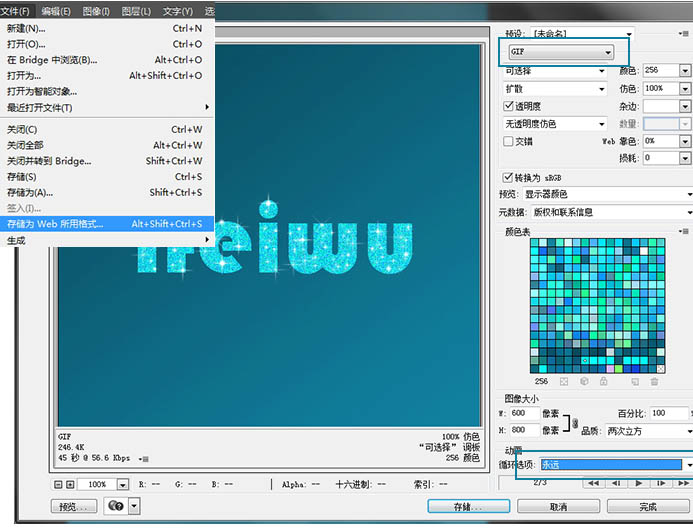Image resolution: width=693 pixels, height=529 pixels.
Task: Open the 预设 preset dropdown
Action: point(582,33)
